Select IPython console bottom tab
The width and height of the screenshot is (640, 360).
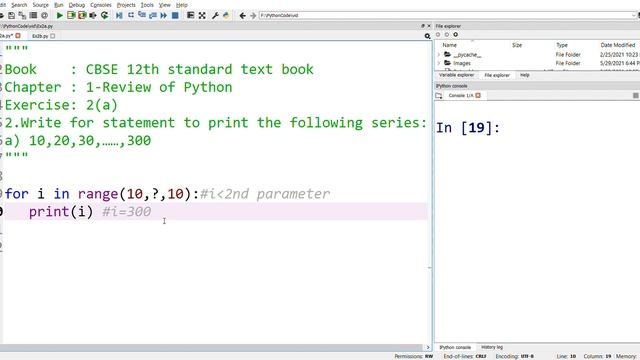[455, 347]
